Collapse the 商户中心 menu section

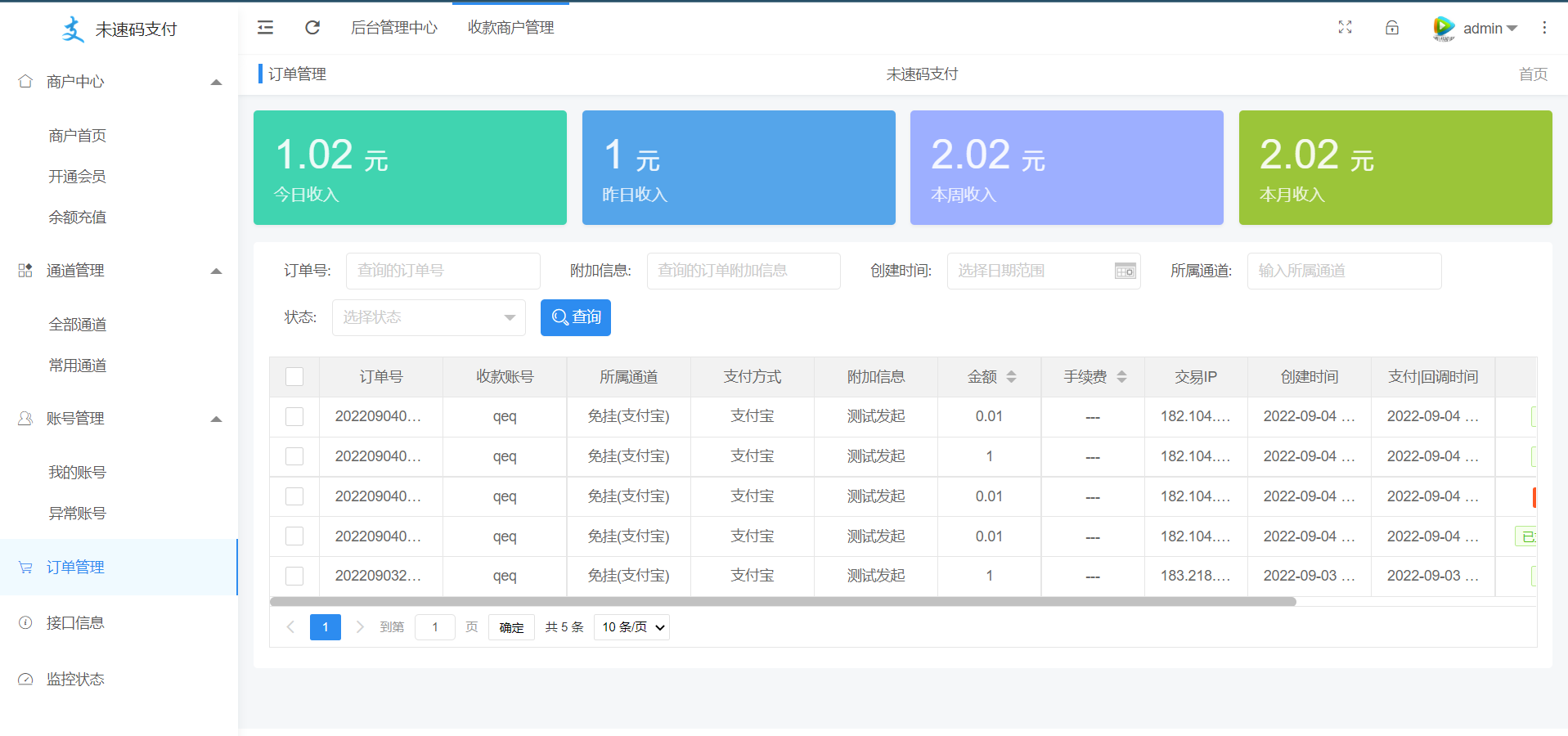[216, 82]
